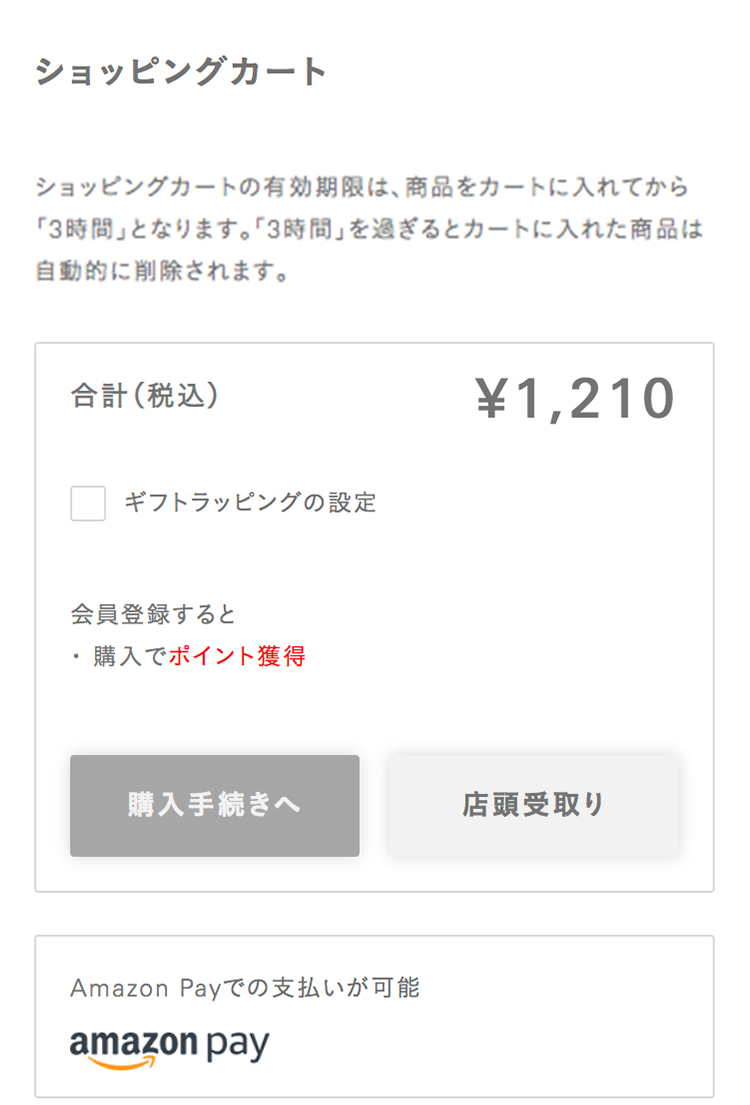This screenshot has width=750, height=1105.
Task: Click the bullet point before 購入で
Action: point(76,657)
